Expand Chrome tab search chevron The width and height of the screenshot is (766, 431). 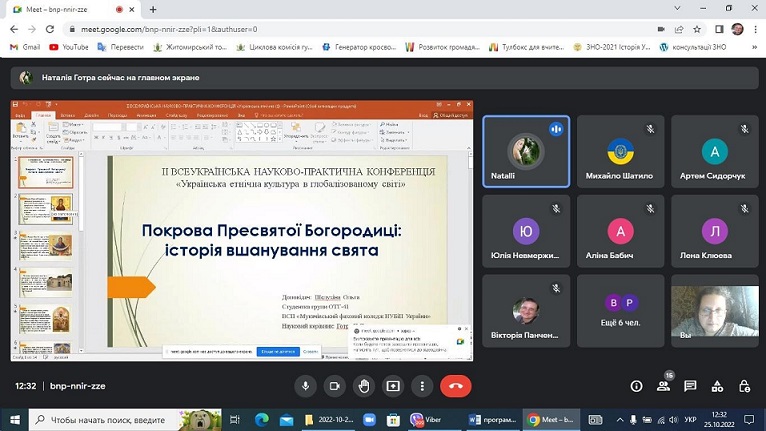[677, 8]
